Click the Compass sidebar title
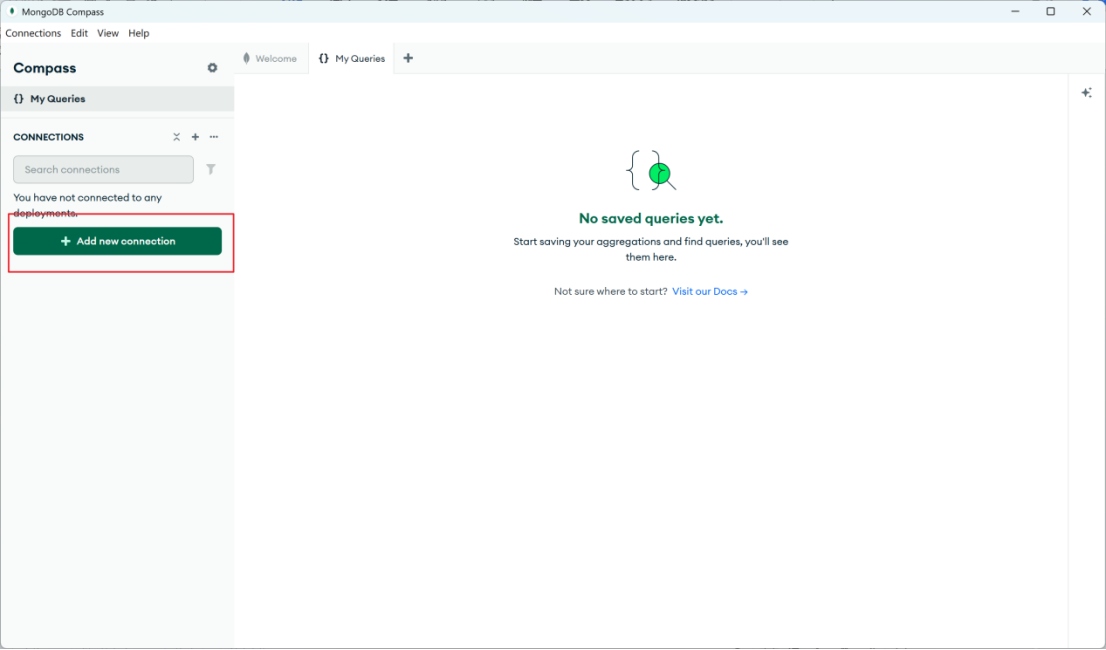 pyautogui.click(x=44, y=68)
